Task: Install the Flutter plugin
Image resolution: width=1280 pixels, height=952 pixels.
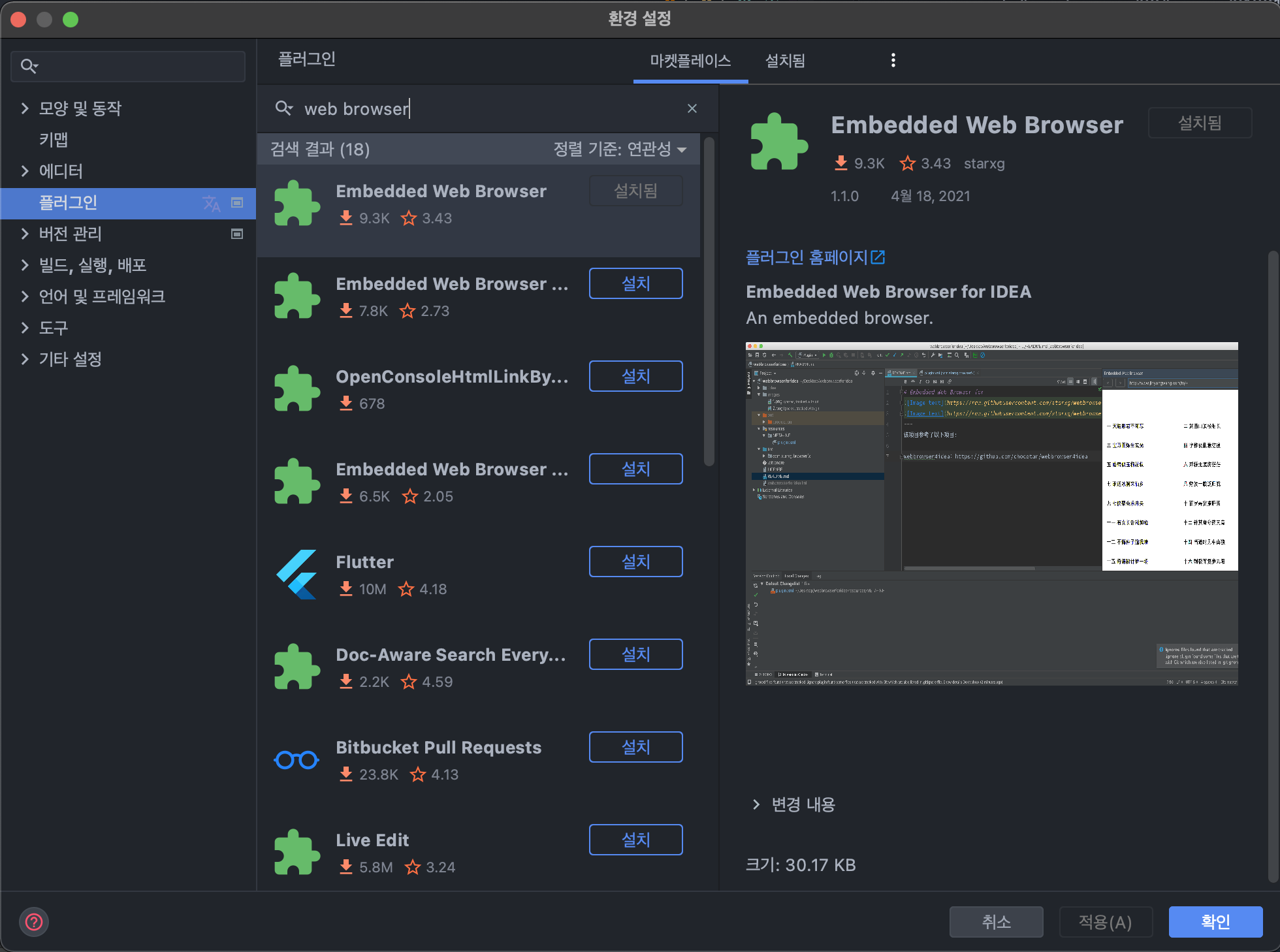Action: (x=635, y=562)
